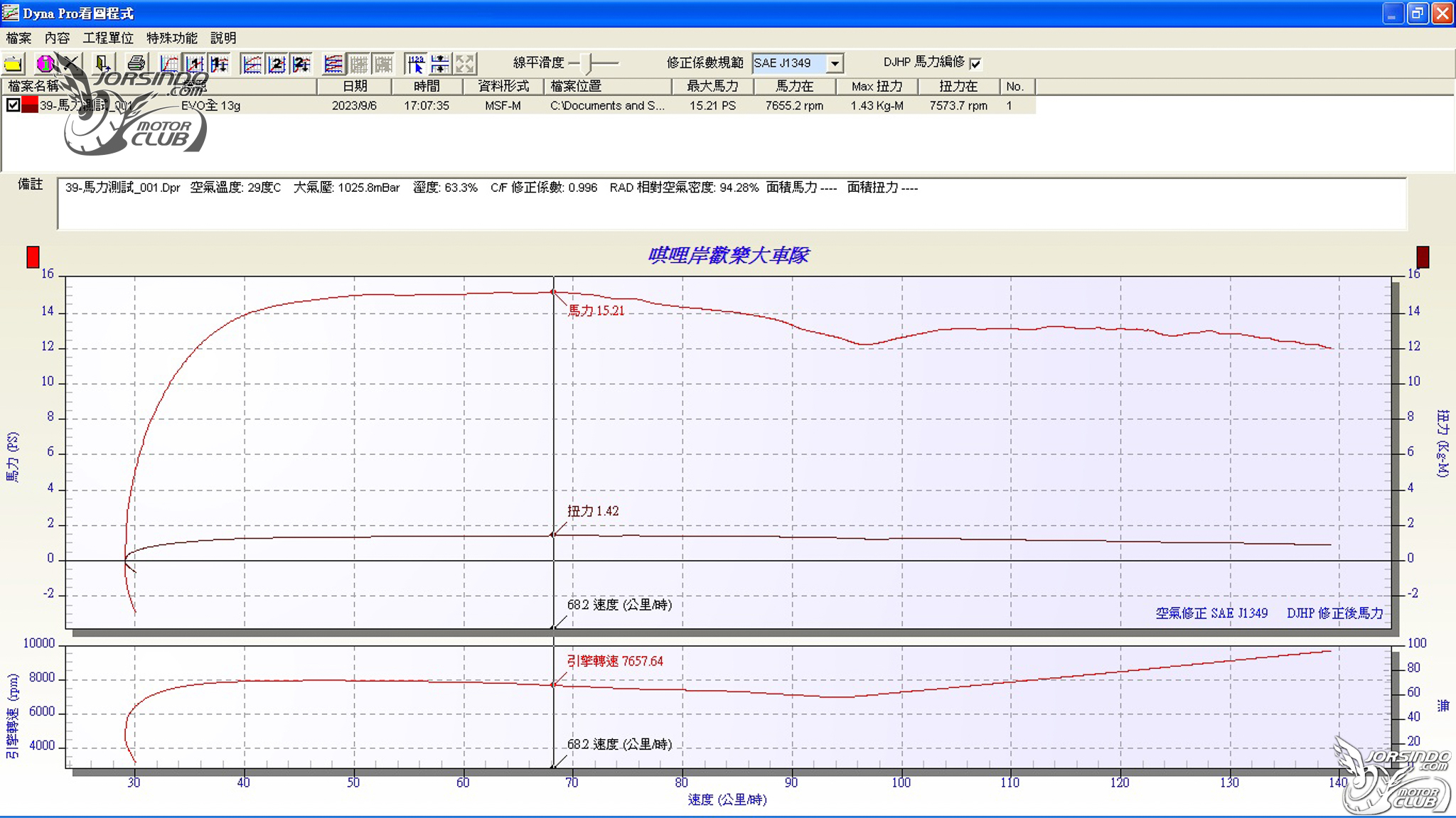The width and height of the screenshot is (1456, 818).
Task: Select the 2023/9/6 date cell
Action: (x=354, y=105)
